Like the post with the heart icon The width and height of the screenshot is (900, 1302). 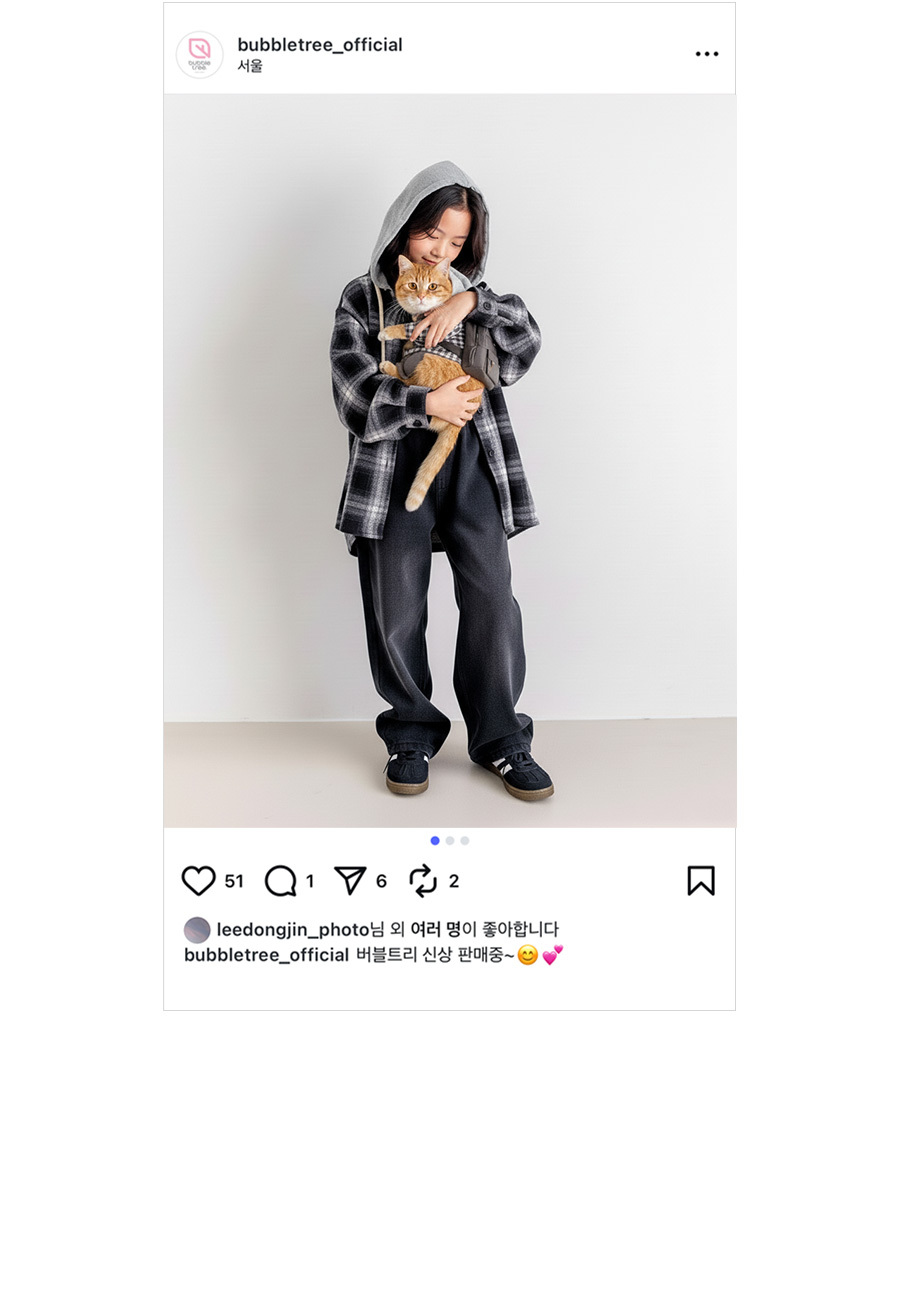(198, 881)
